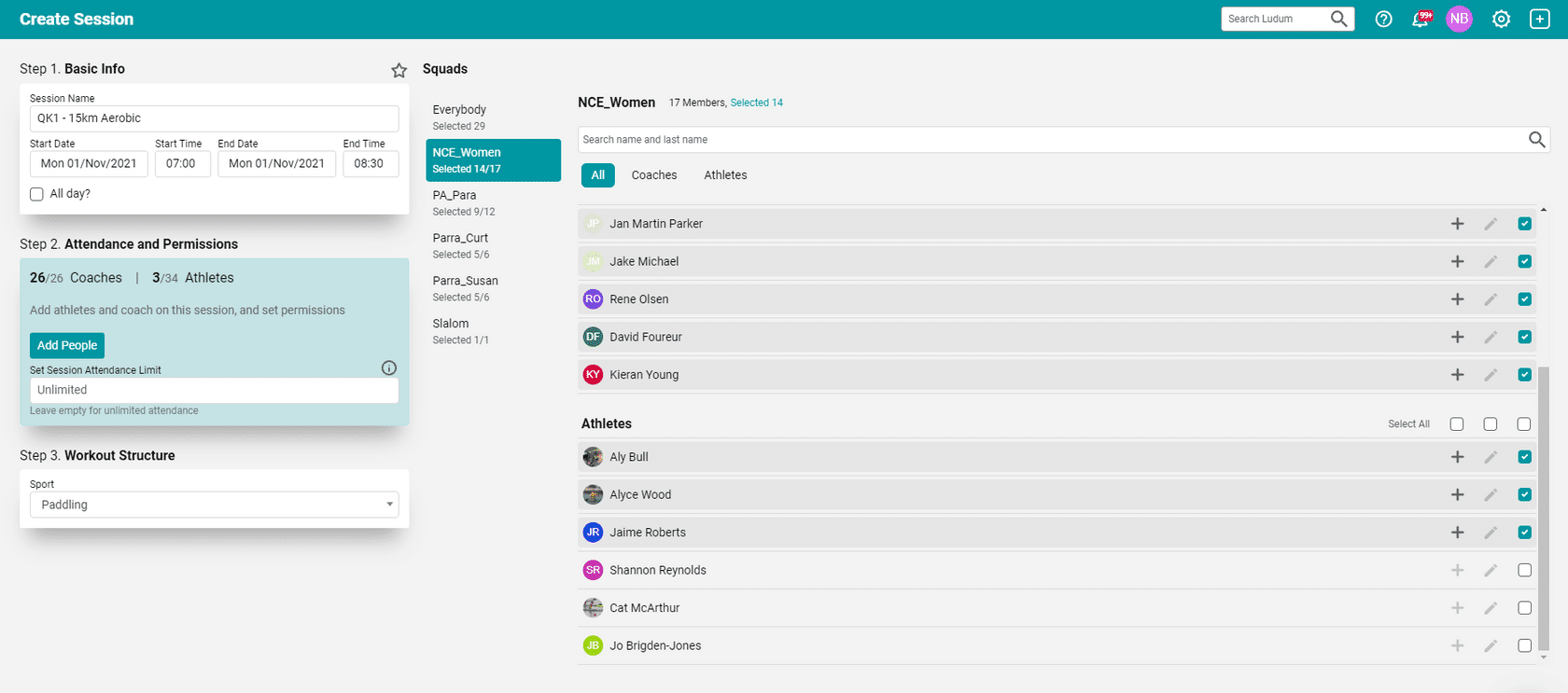Click Rene Olsen's RO avatar
Image resolution: width=1568 pixels, height=693 pixels.
pyautogui.click(x=593, y=299)
